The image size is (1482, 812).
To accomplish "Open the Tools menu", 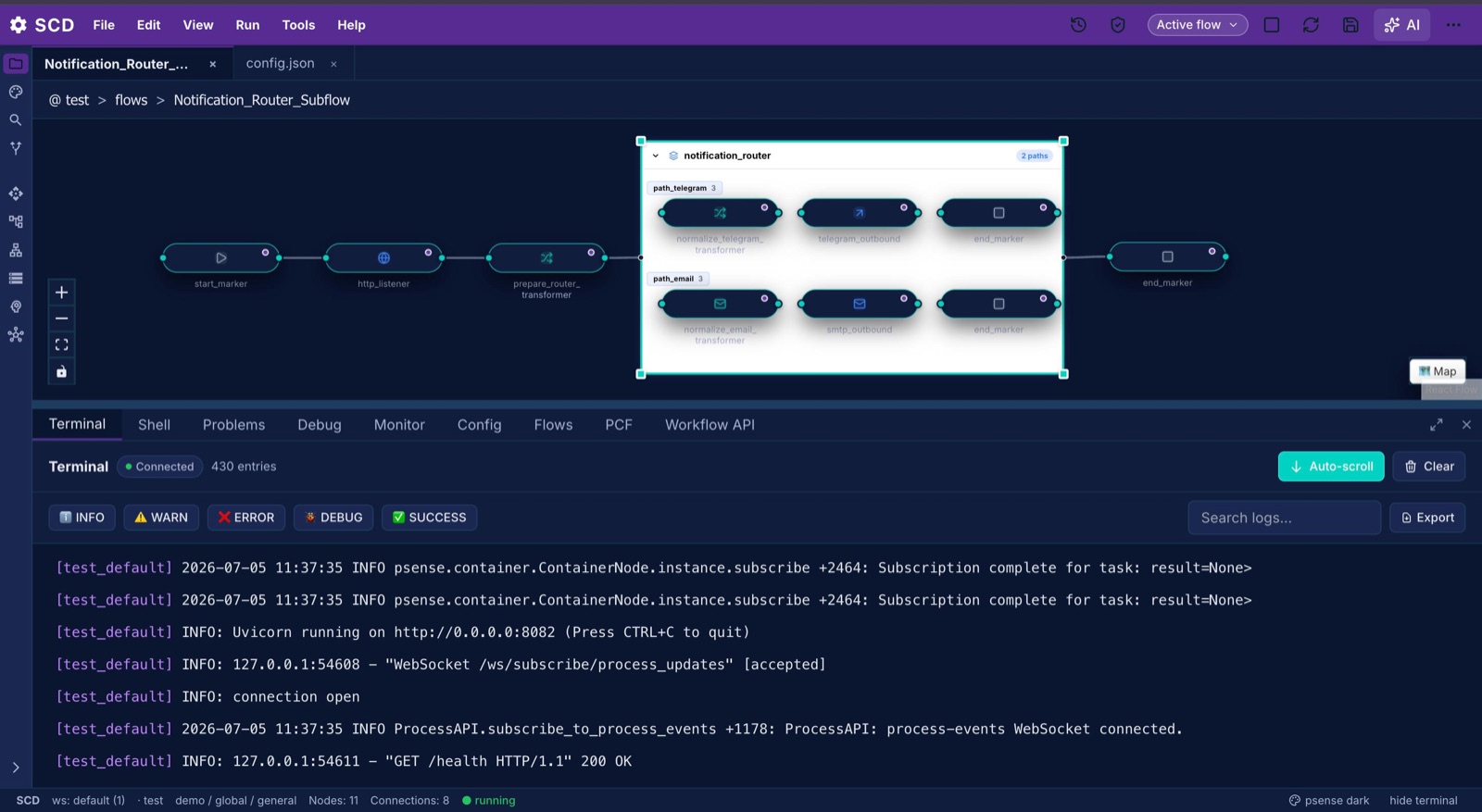I will (298, 25).
